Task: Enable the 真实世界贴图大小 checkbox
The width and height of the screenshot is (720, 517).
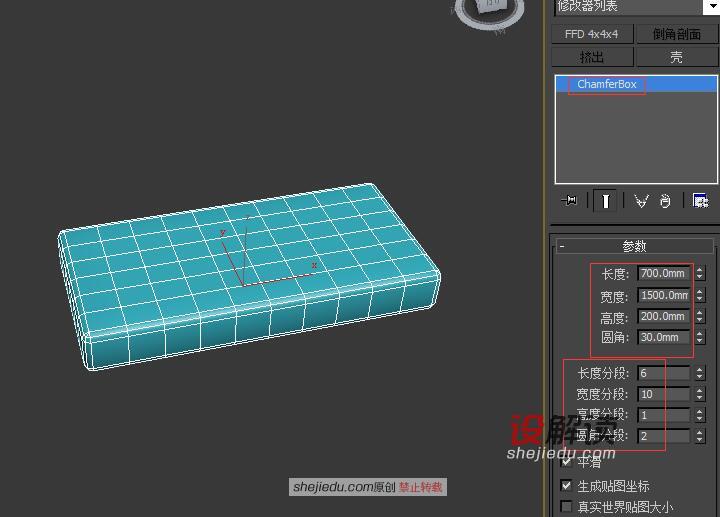Action: click(566, 506)
